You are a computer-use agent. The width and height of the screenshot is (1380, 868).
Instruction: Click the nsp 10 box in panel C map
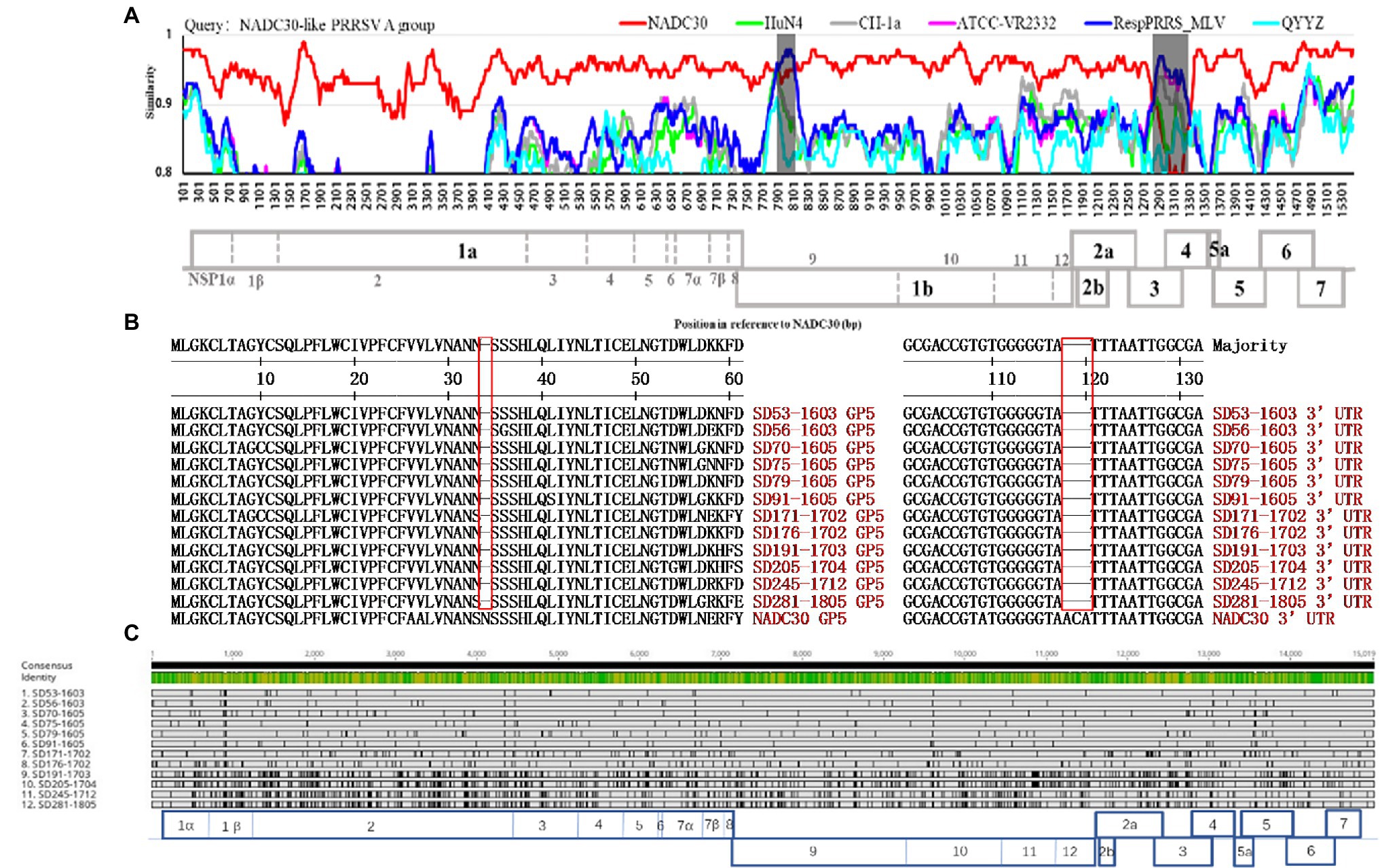(954, 852)
